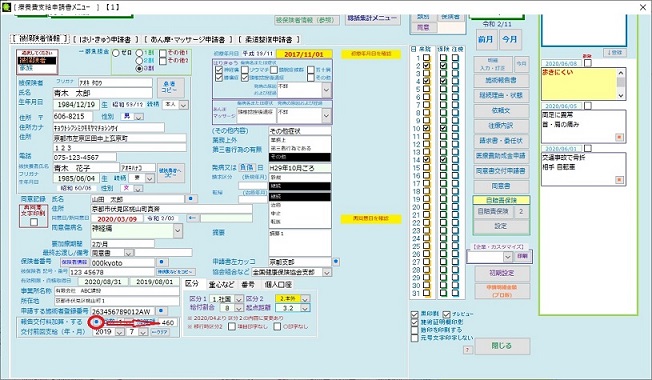652x380 pixels.
Task: Click blue dot button beside 京都支部 field
Action: 336,262
